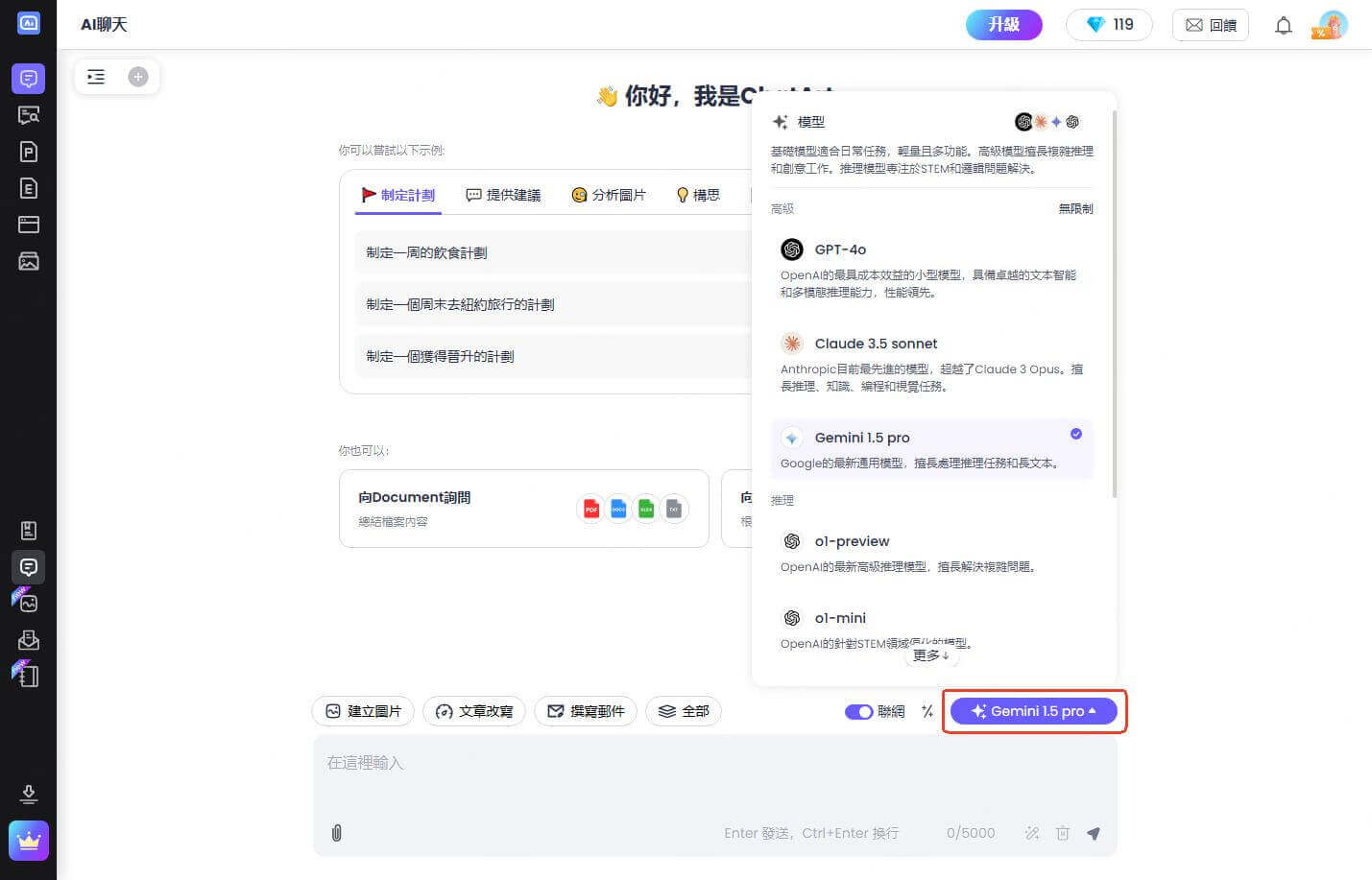Open the 全部 tools menu
The height and width of the screenshot is (880, 1372).
click(x=684, y=711)
